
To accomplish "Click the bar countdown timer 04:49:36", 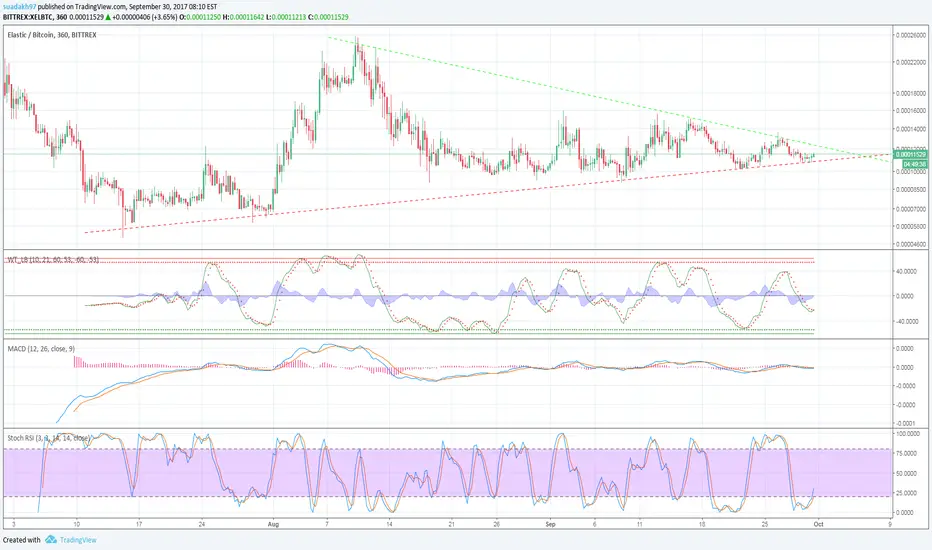I will click(x=914, y=164).
